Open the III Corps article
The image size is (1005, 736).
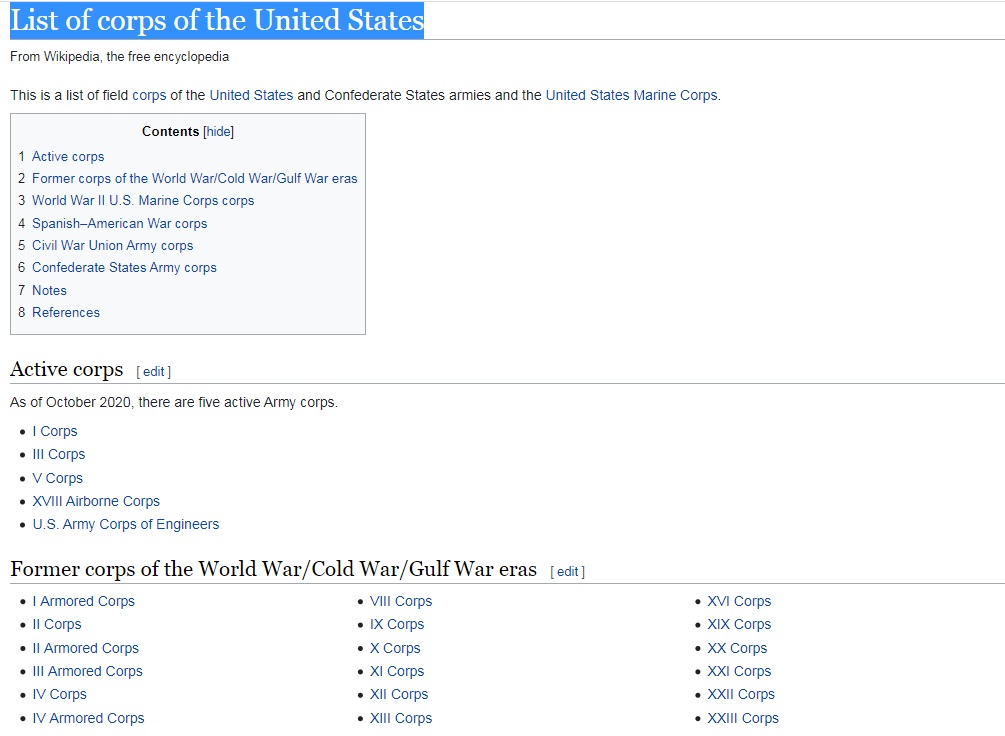(x=59, y=455)
